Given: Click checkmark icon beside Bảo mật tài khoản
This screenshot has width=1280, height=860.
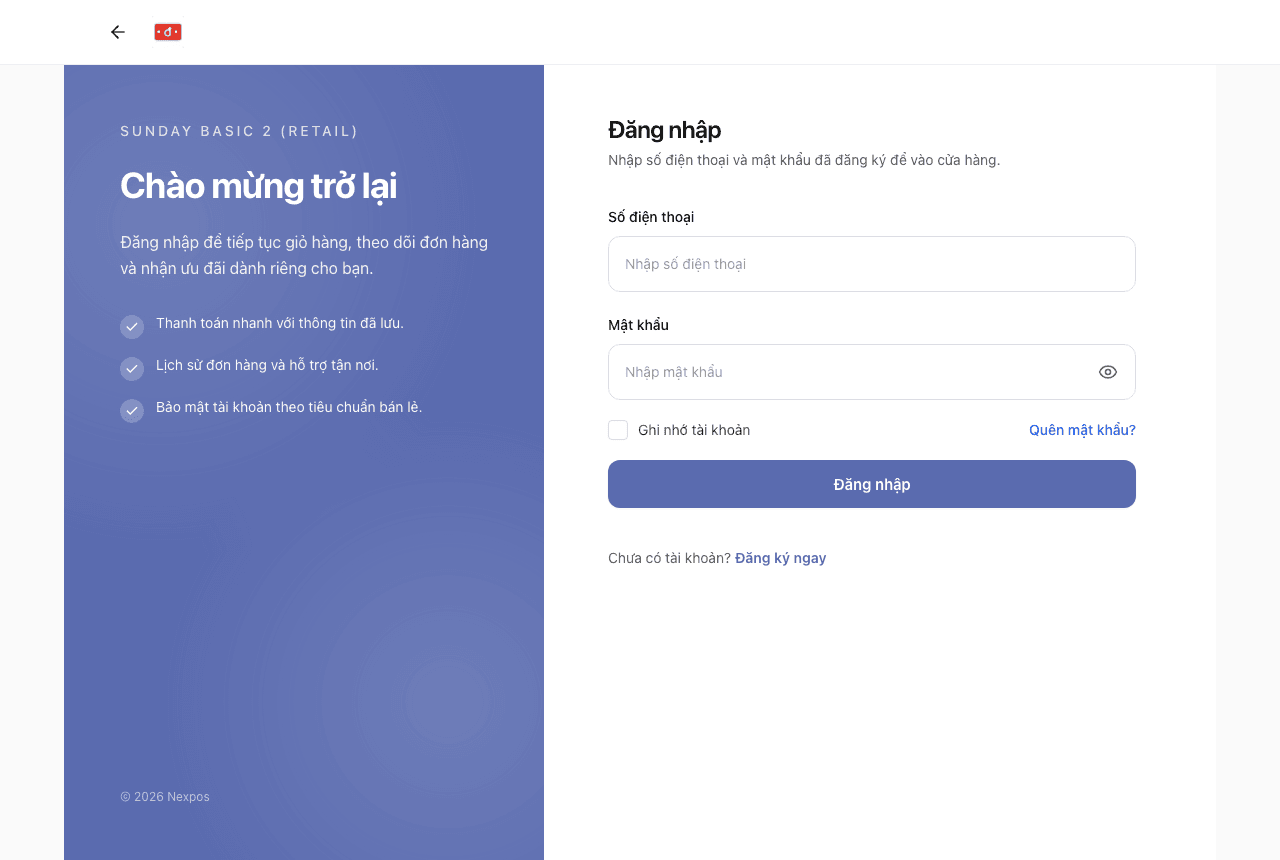Looking at the screenshot, I should point(132,411).
